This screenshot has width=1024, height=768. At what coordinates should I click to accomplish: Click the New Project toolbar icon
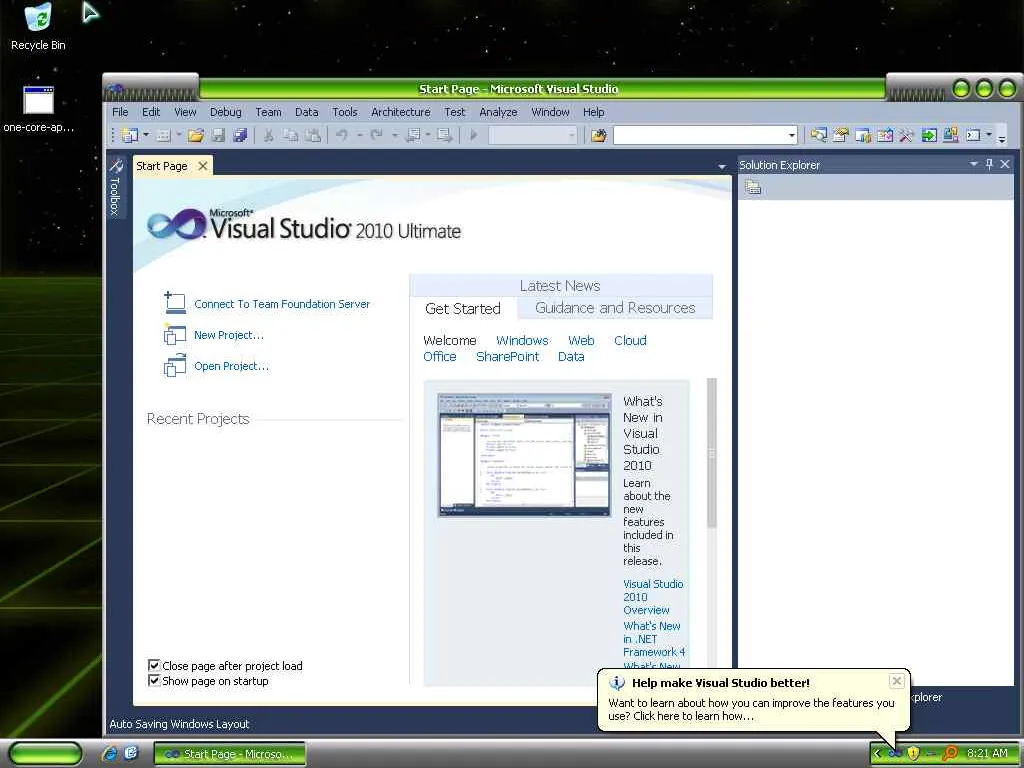tap(130, 135)
